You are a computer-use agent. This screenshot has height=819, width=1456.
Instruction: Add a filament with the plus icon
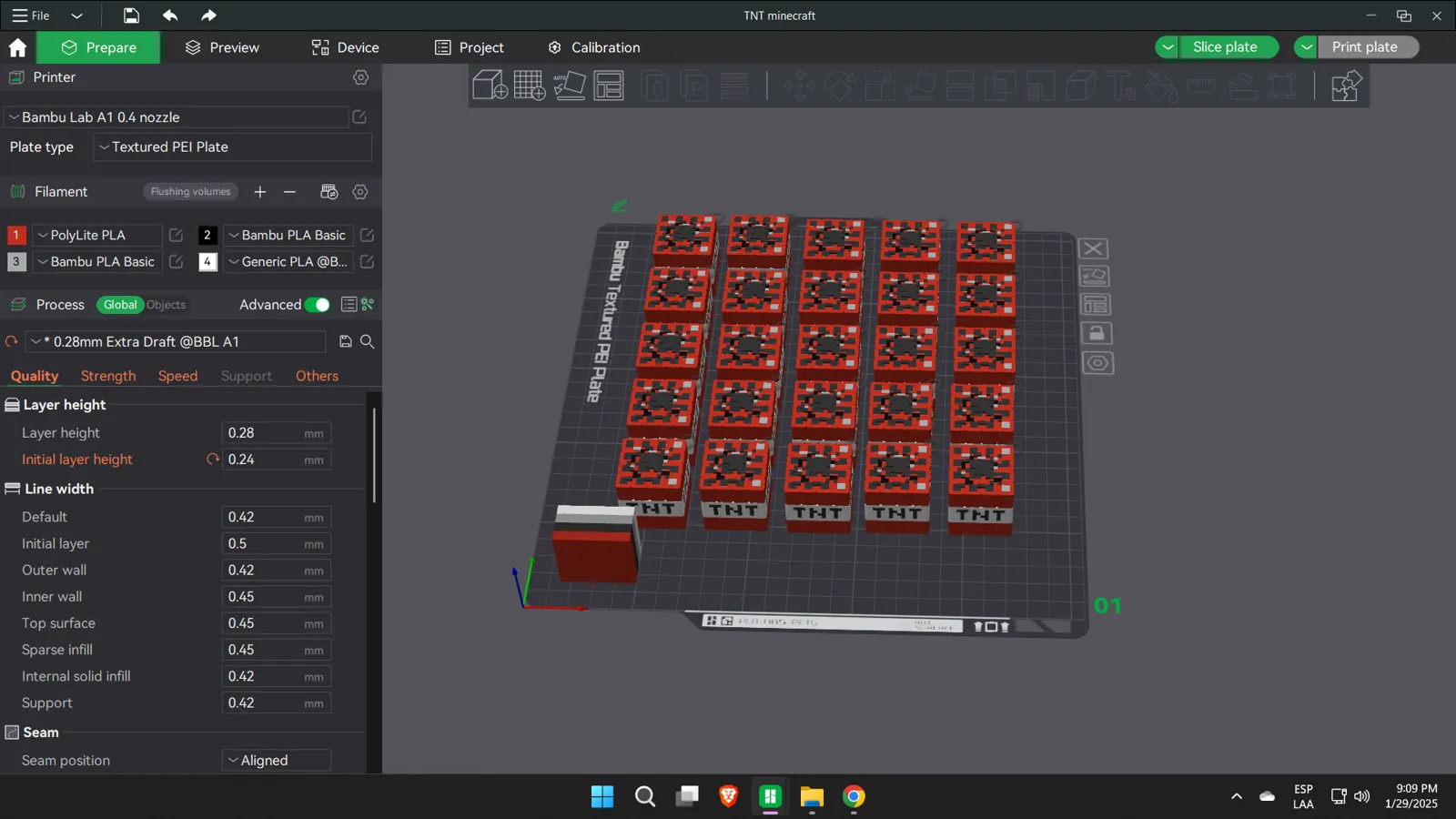point(260,192)
